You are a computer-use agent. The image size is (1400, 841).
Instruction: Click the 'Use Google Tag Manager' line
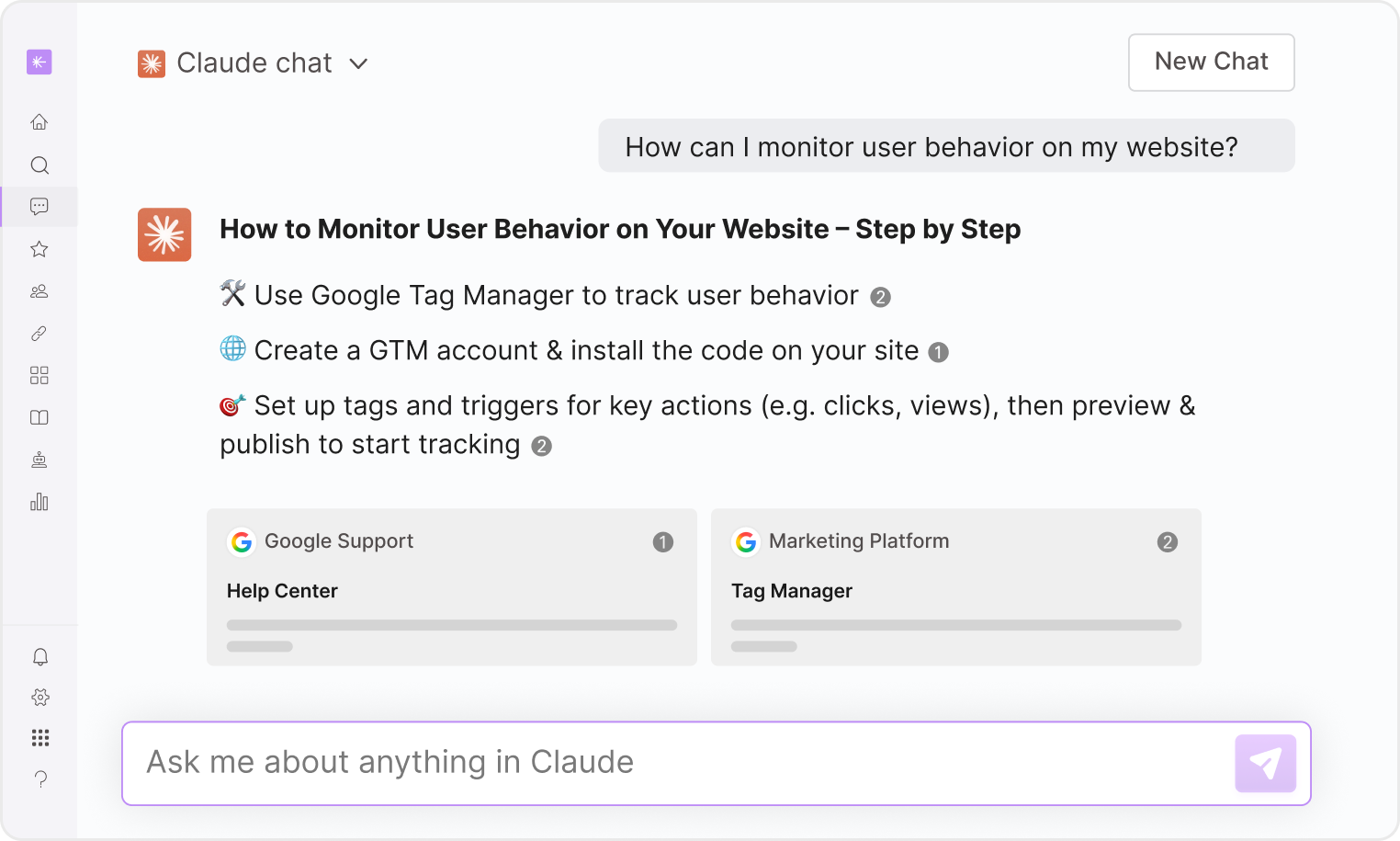556,295
